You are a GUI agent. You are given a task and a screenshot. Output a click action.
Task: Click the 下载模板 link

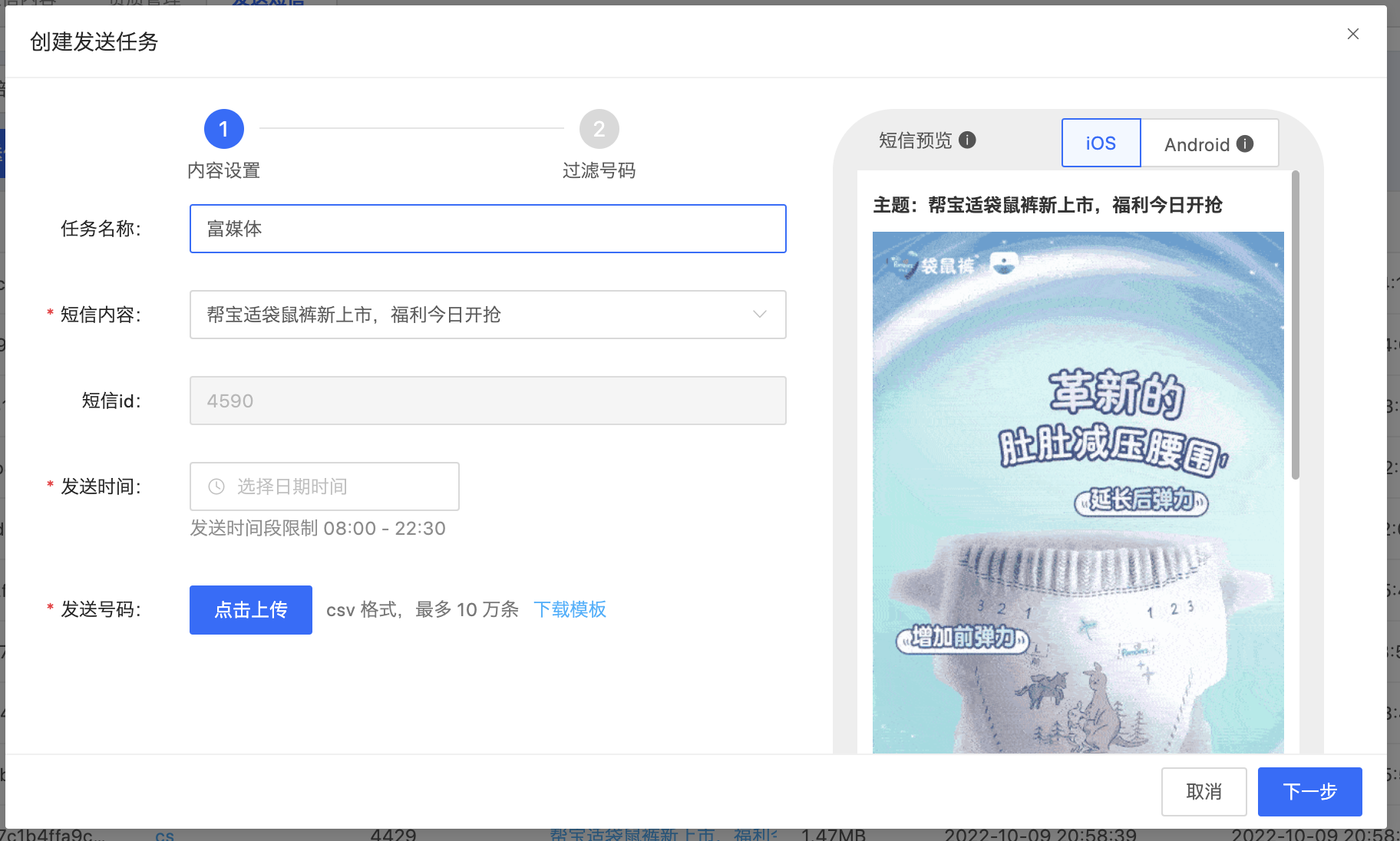pyautogui.click(x=570, y=609)
